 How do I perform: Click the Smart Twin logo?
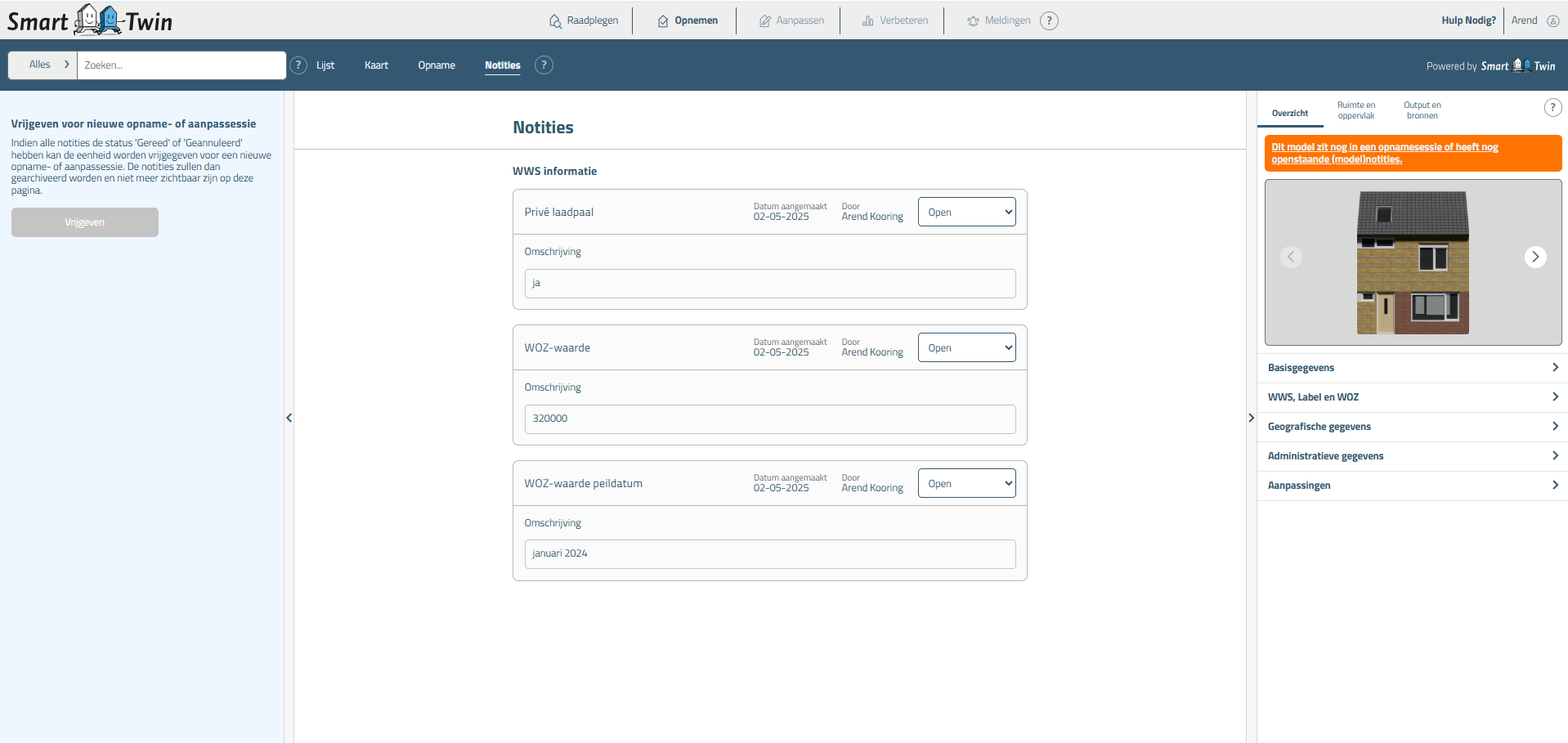tap(90, 20)
